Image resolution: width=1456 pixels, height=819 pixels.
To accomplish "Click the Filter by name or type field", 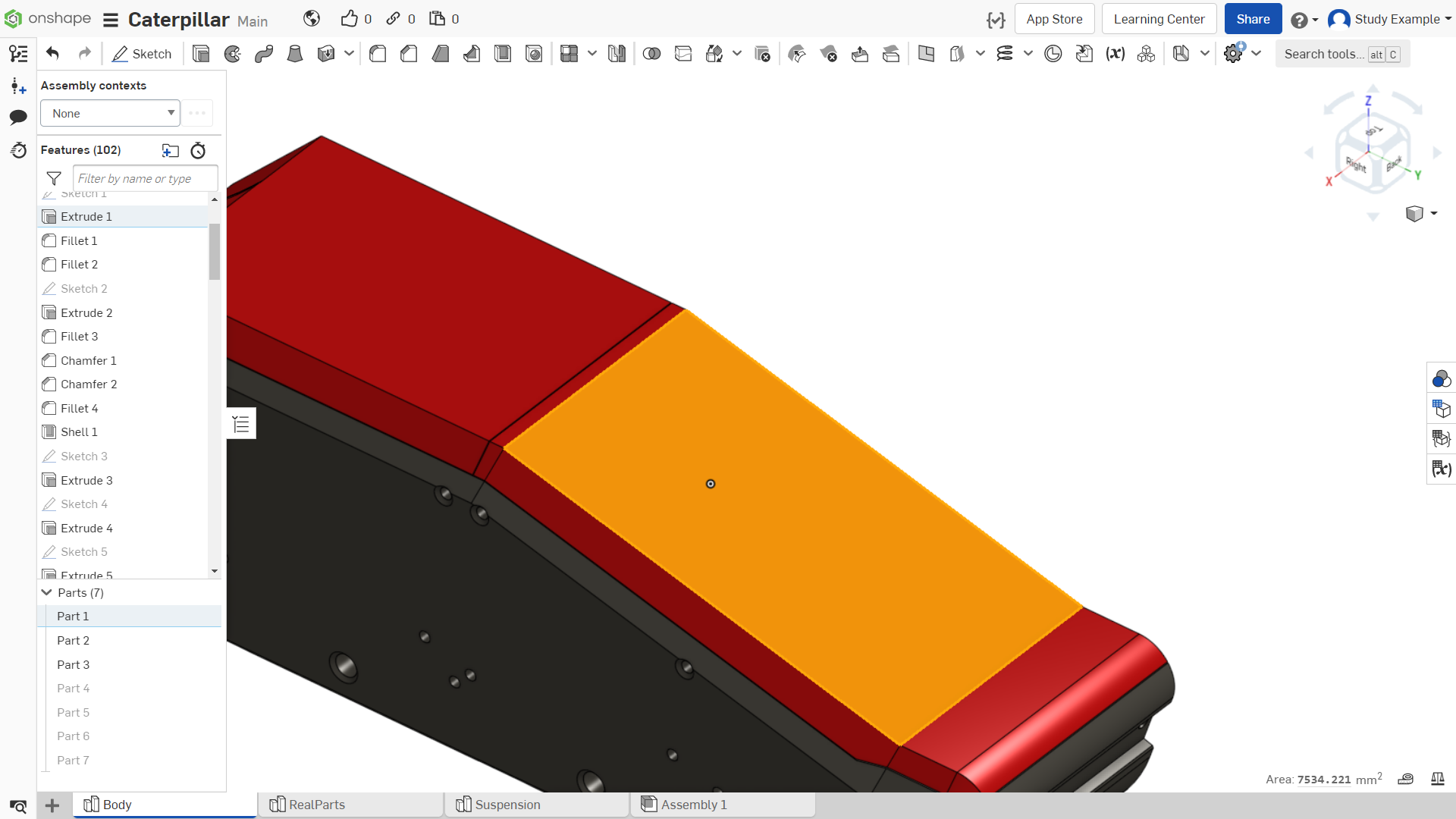I will (x=146, y=178).
